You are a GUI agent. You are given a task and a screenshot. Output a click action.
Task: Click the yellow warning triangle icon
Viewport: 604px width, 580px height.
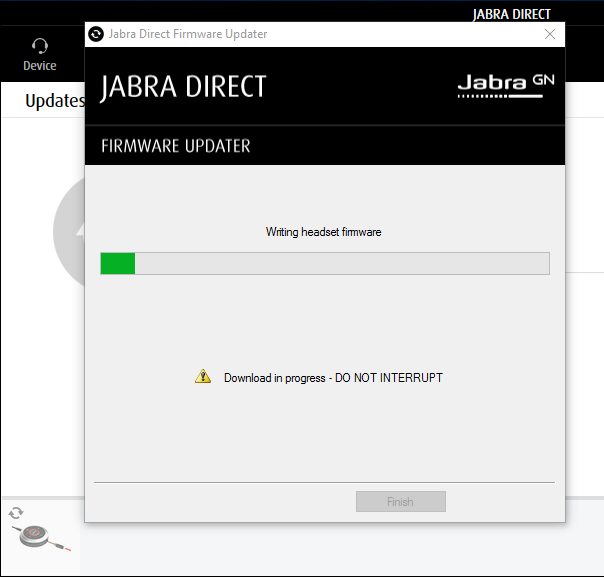click(x=203, y=376)
